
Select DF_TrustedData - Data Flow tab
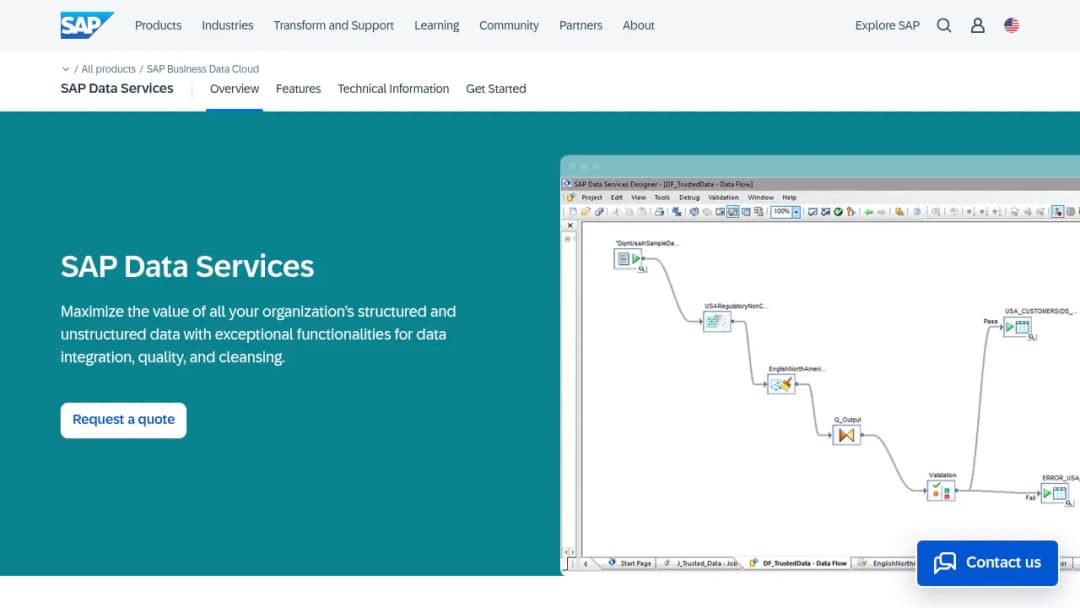pos(798,563)
